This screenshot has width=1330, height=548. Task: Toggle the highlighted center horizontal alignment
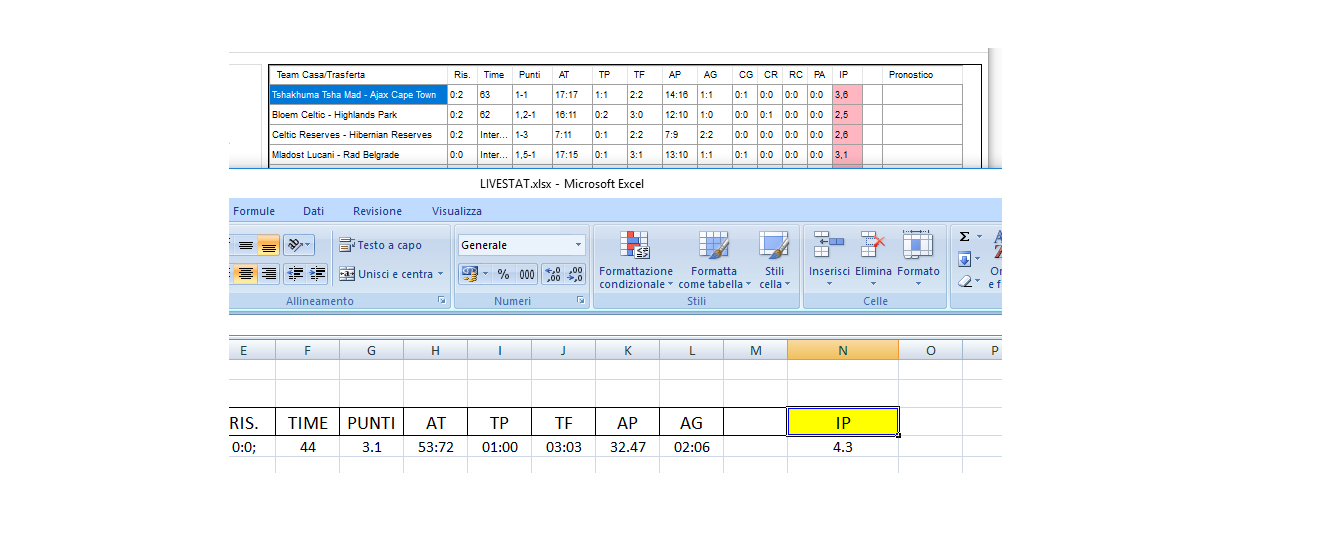tap(245, 273)
